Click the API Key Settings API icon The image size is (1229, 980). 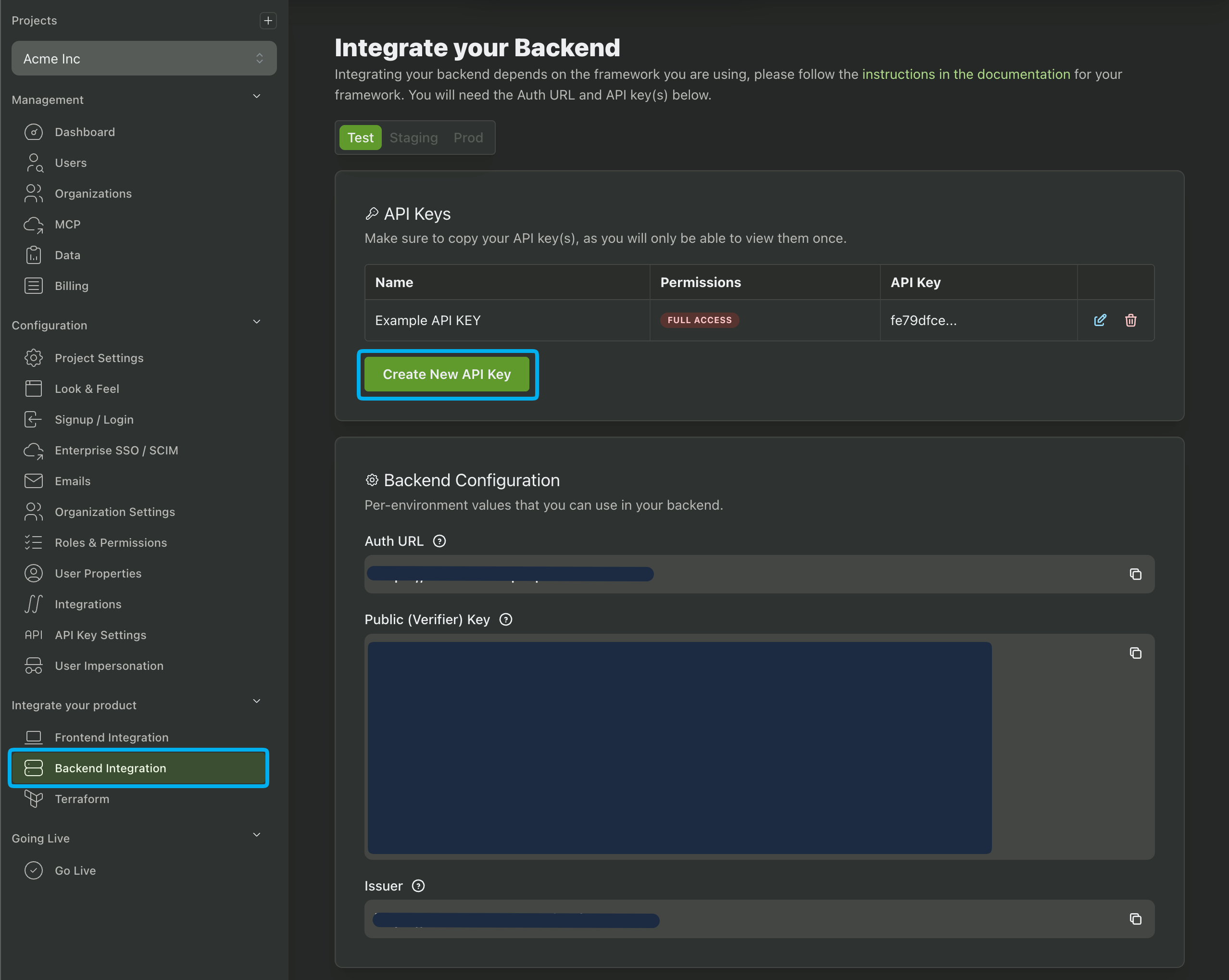[x=34, y=635]
